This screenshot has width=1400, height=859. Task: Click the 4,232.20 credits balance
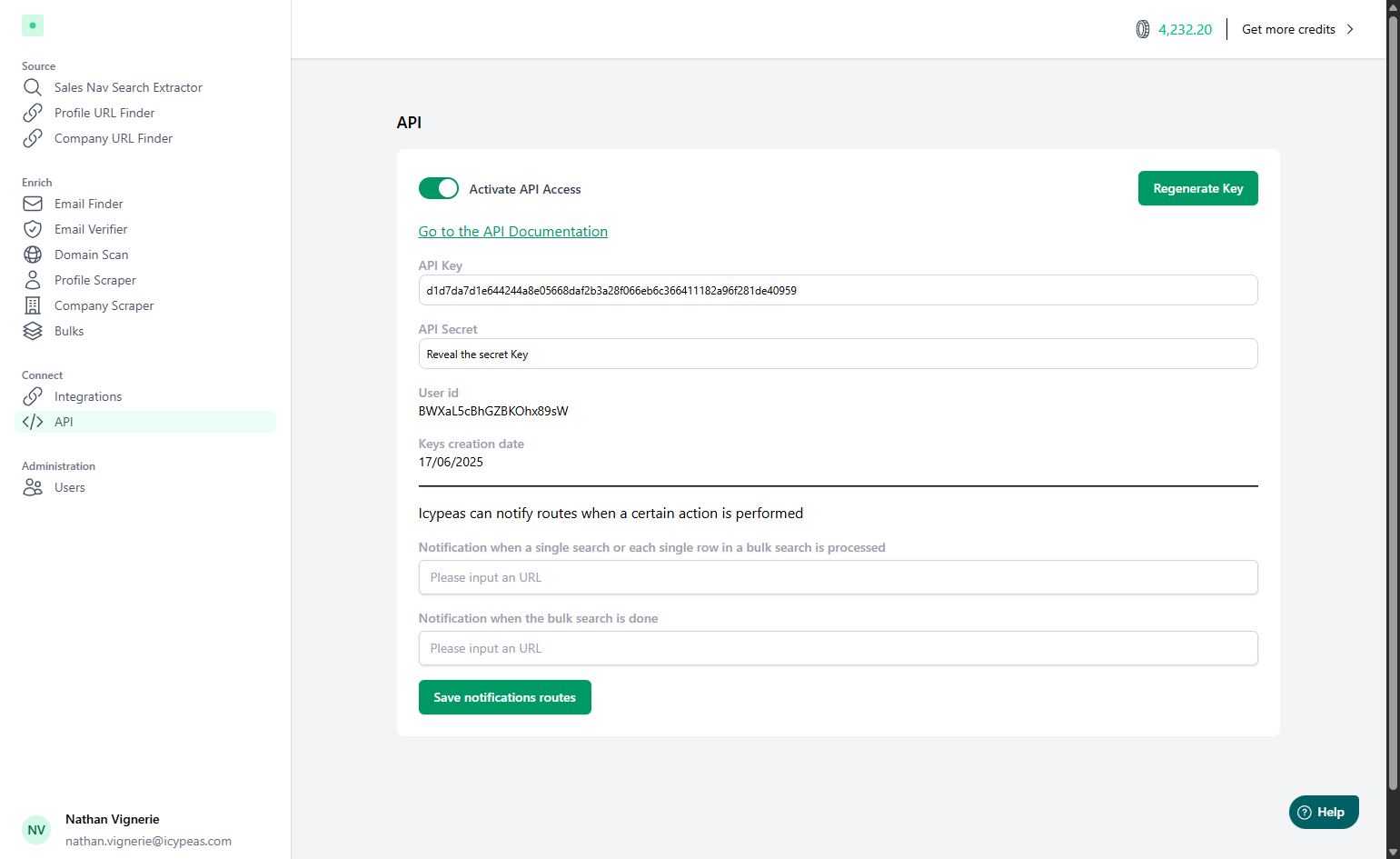1185,29
